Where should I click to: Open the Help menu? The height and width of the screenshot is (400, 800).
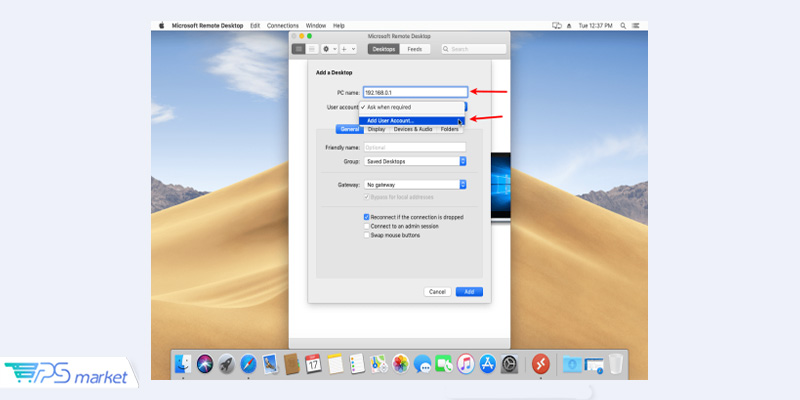[x=339, y=26]
